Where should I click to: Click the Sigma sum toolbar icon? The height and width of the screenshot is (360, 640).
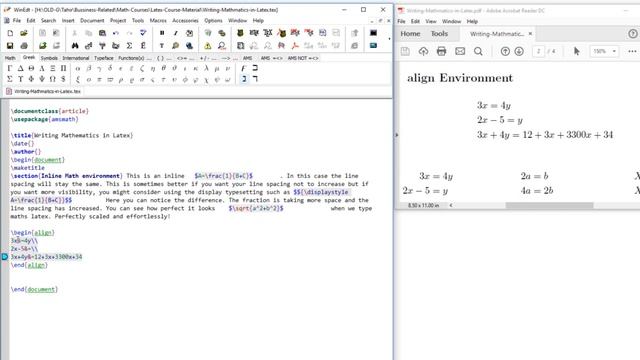click(x=129, y=46)
